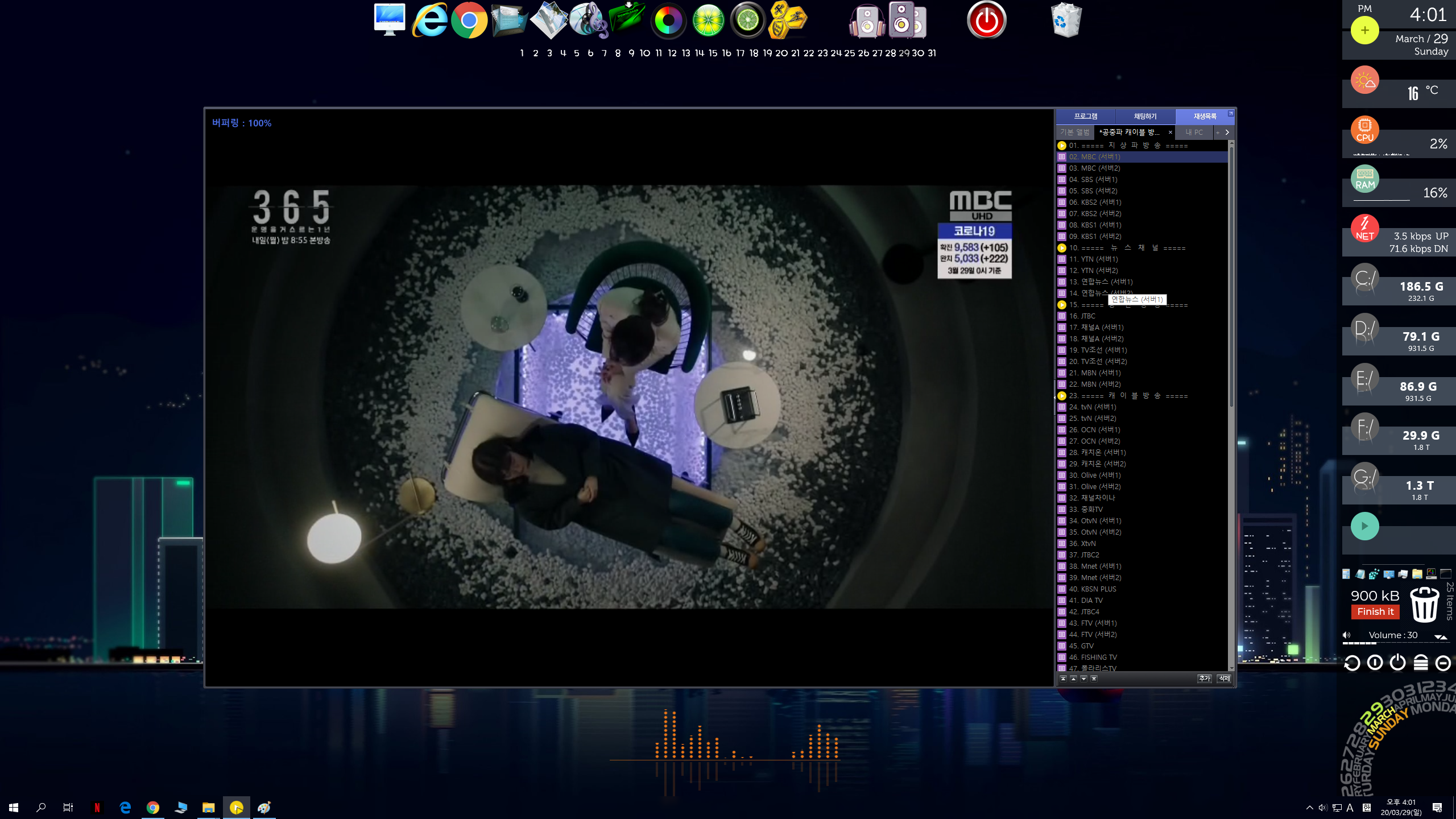Viewport: 1456px width, 819px height.
Task: Launch Internet Explorer from the top dock
Action: click(429, 20)
